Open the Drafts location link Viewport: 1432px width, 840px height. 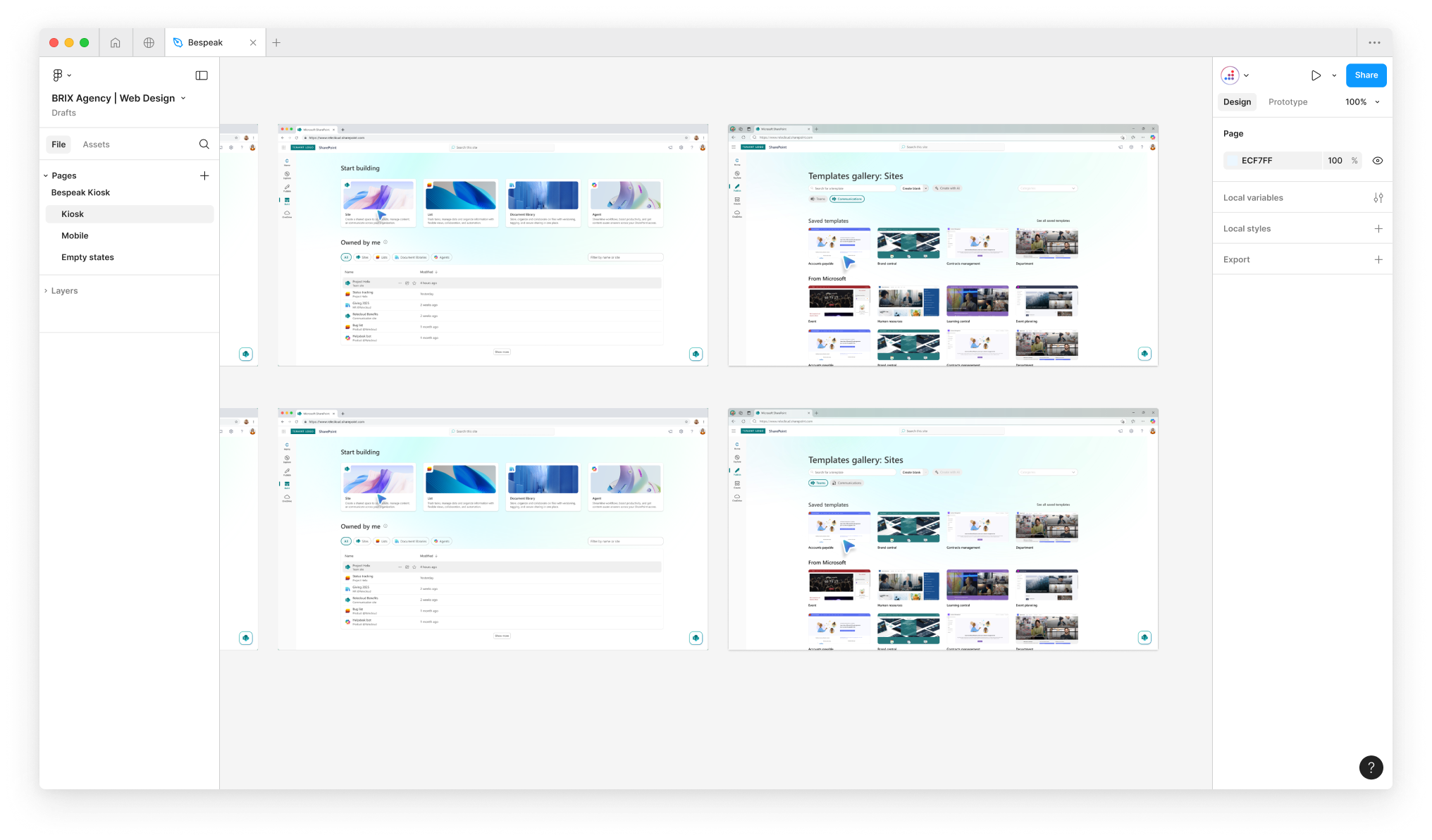tap(63, 112)
